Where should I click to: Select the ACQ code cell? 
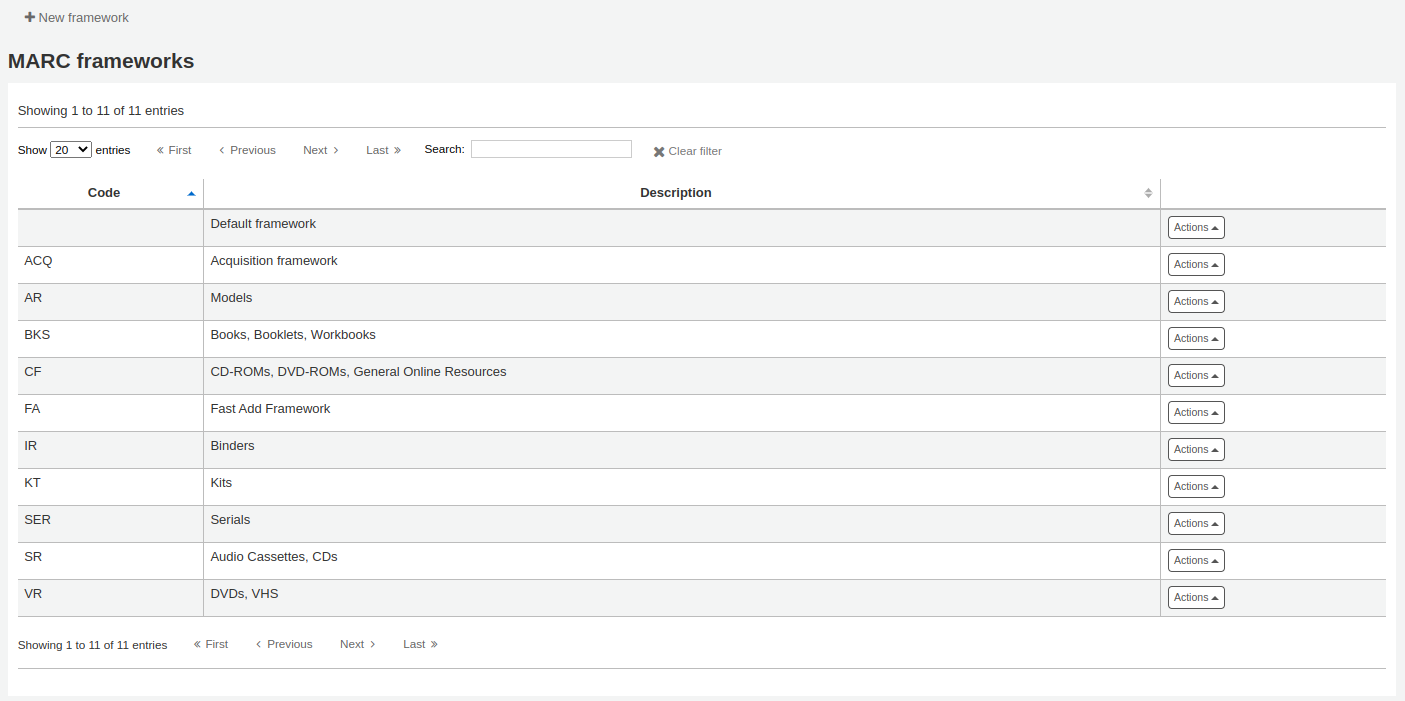[x=110, y=265]
